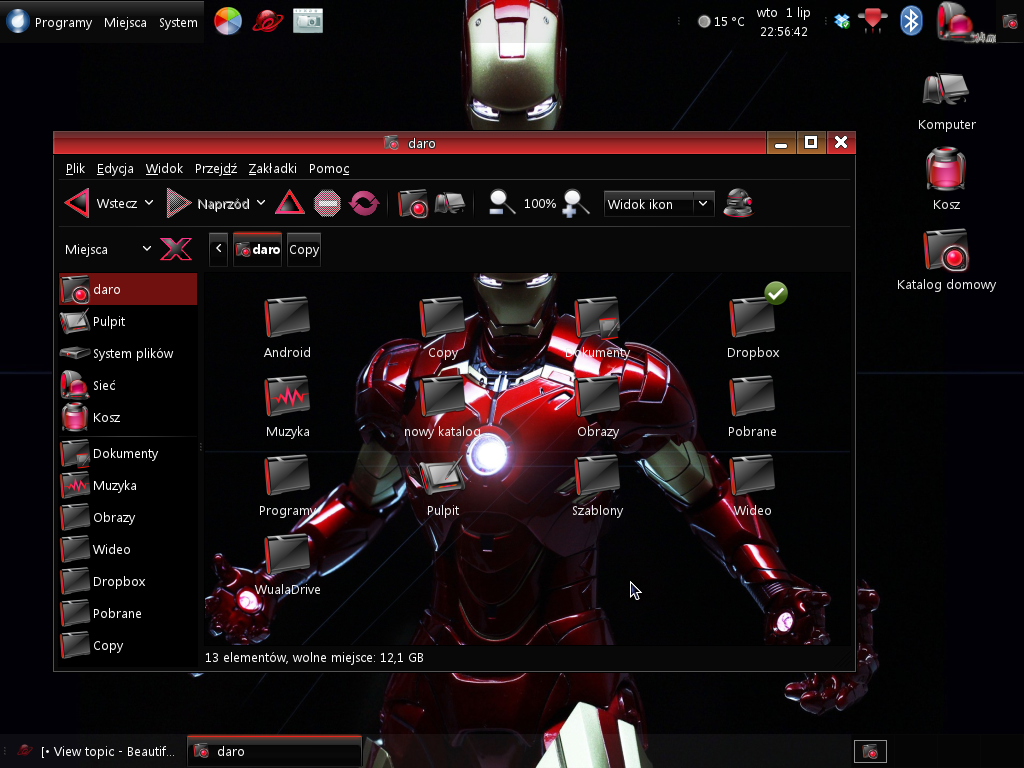Viewport: 1024px width, 768px height.
Task: Click the red triangle Up icon
Action: coord(289,203)
